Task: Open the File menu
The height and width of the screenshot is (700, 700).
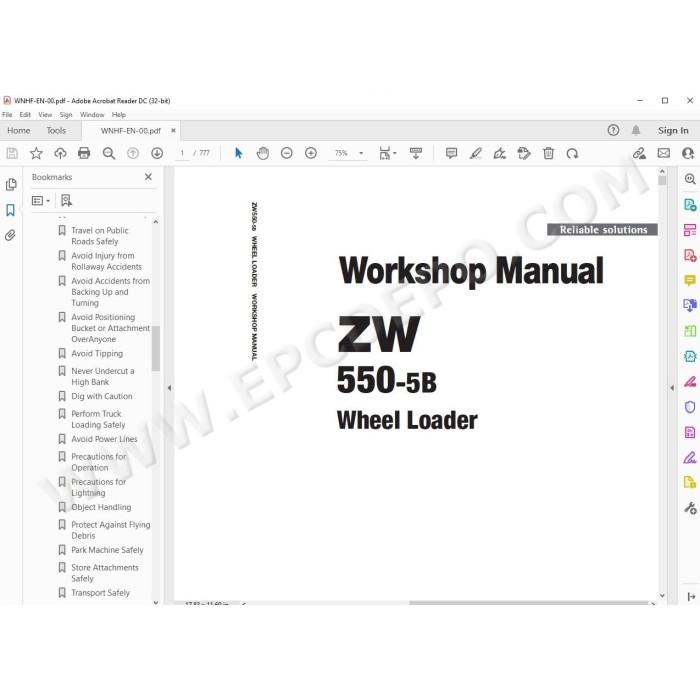Action: tap(7, 115)
